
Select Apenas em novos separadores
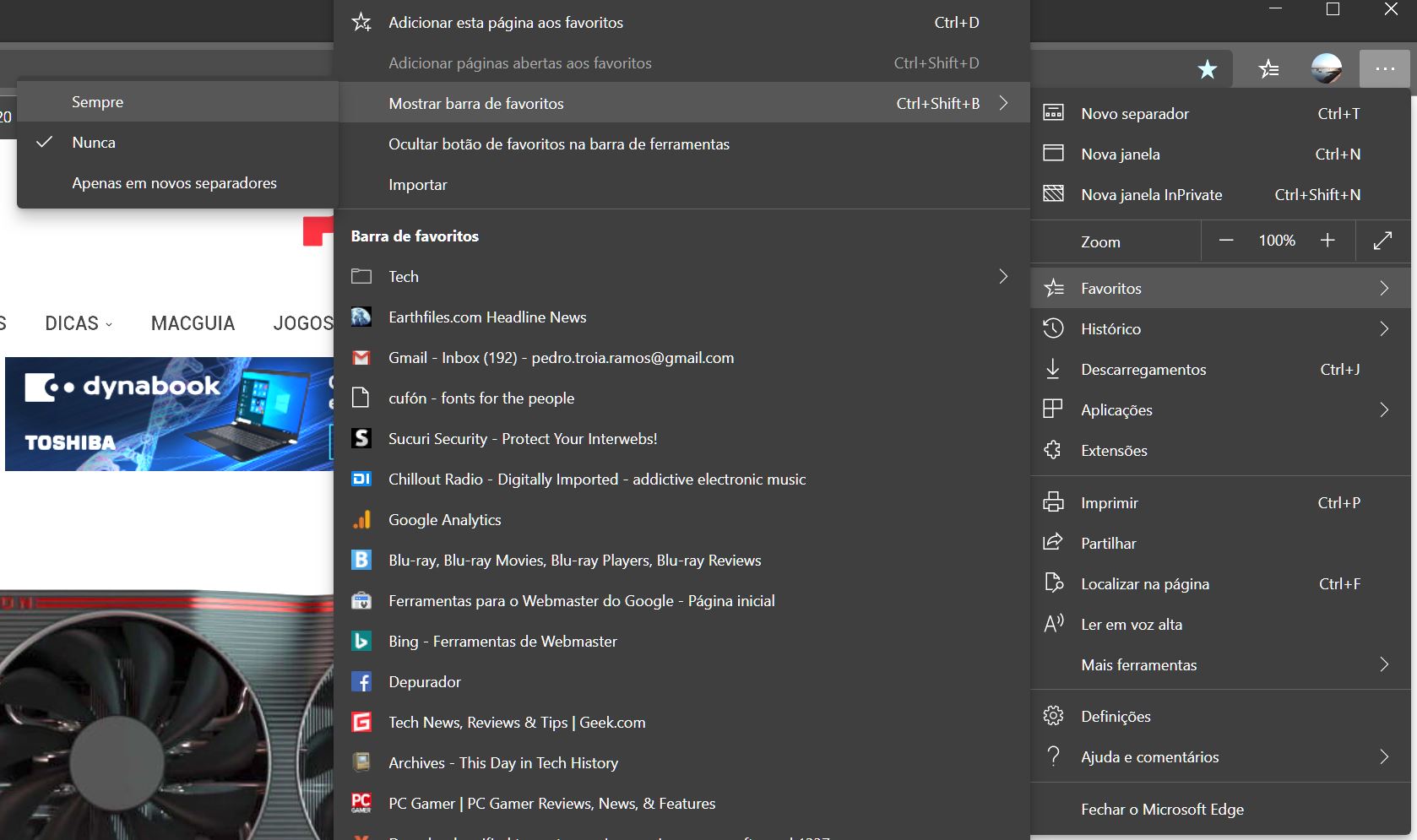pyautogui.click(x=178, y=182)
